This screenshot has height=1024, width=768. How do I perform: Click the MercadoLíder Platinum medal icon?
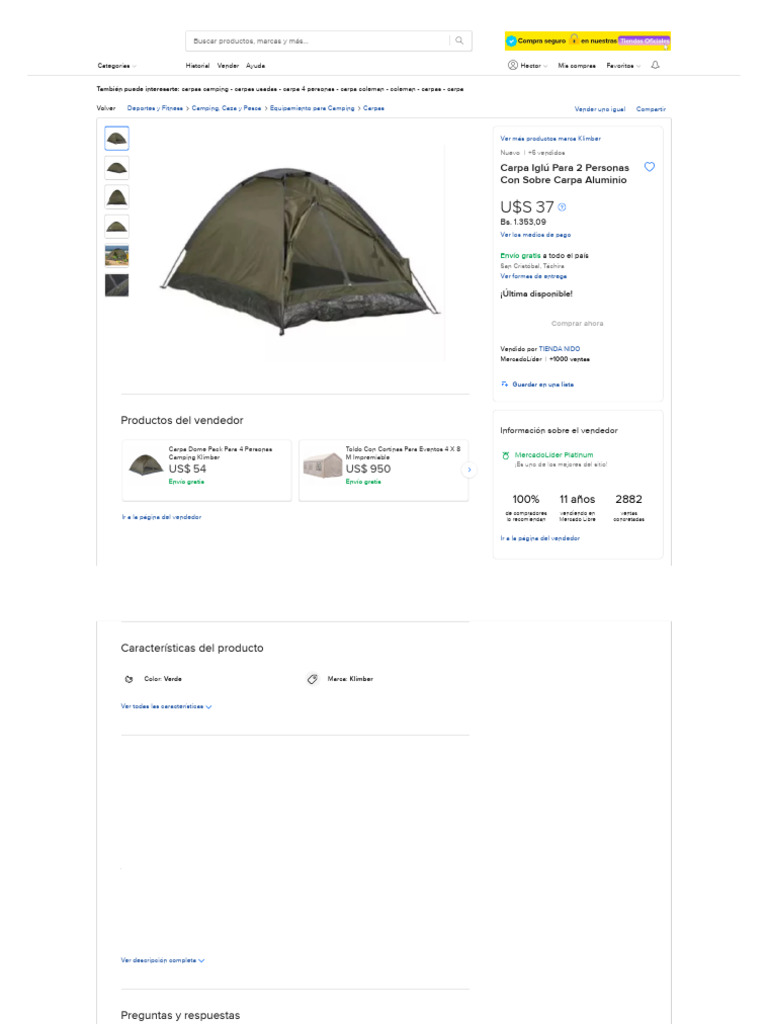coord(506,455)
